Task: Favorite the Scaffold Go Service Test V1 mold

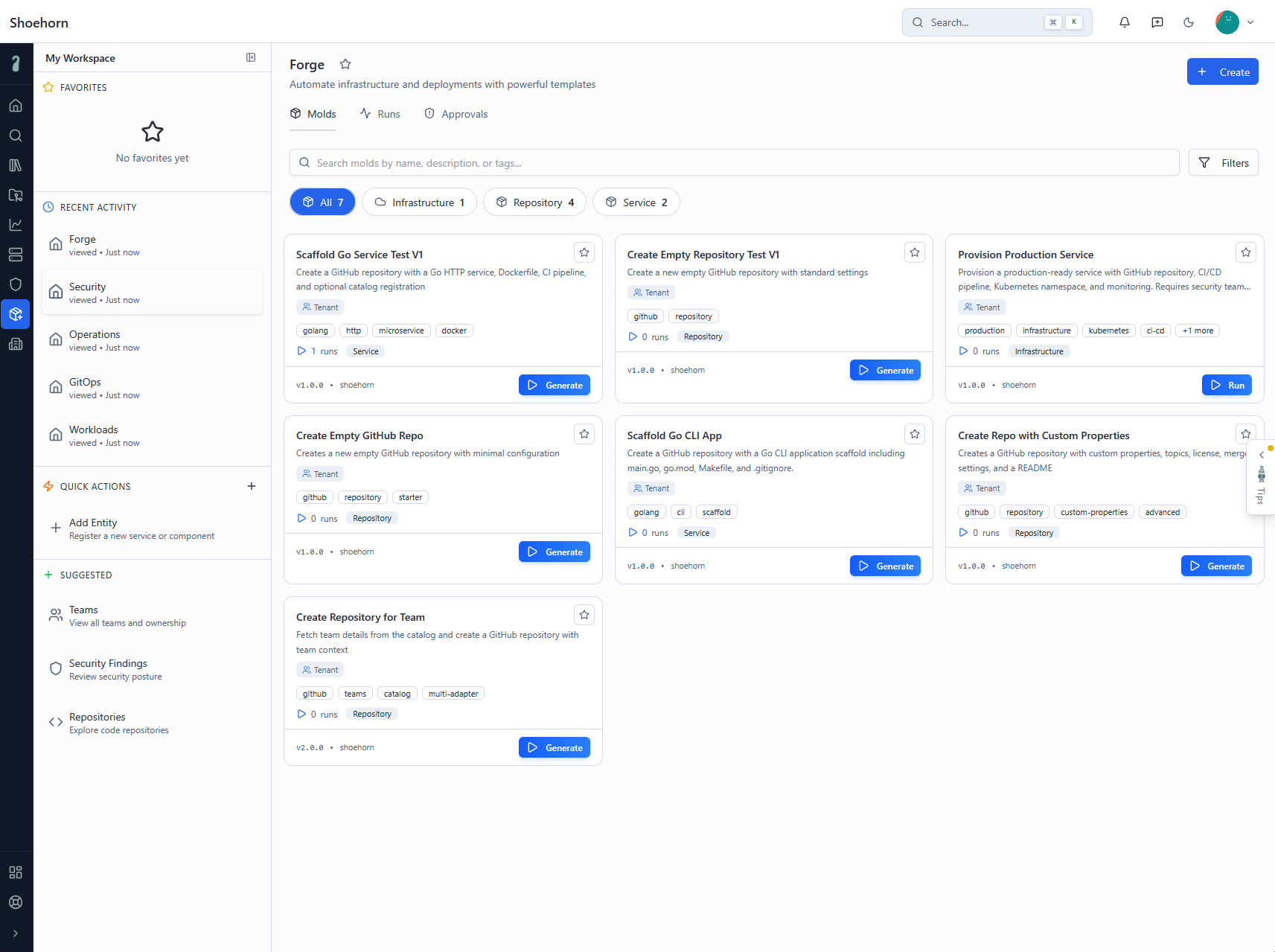Action: pos(584,252)
